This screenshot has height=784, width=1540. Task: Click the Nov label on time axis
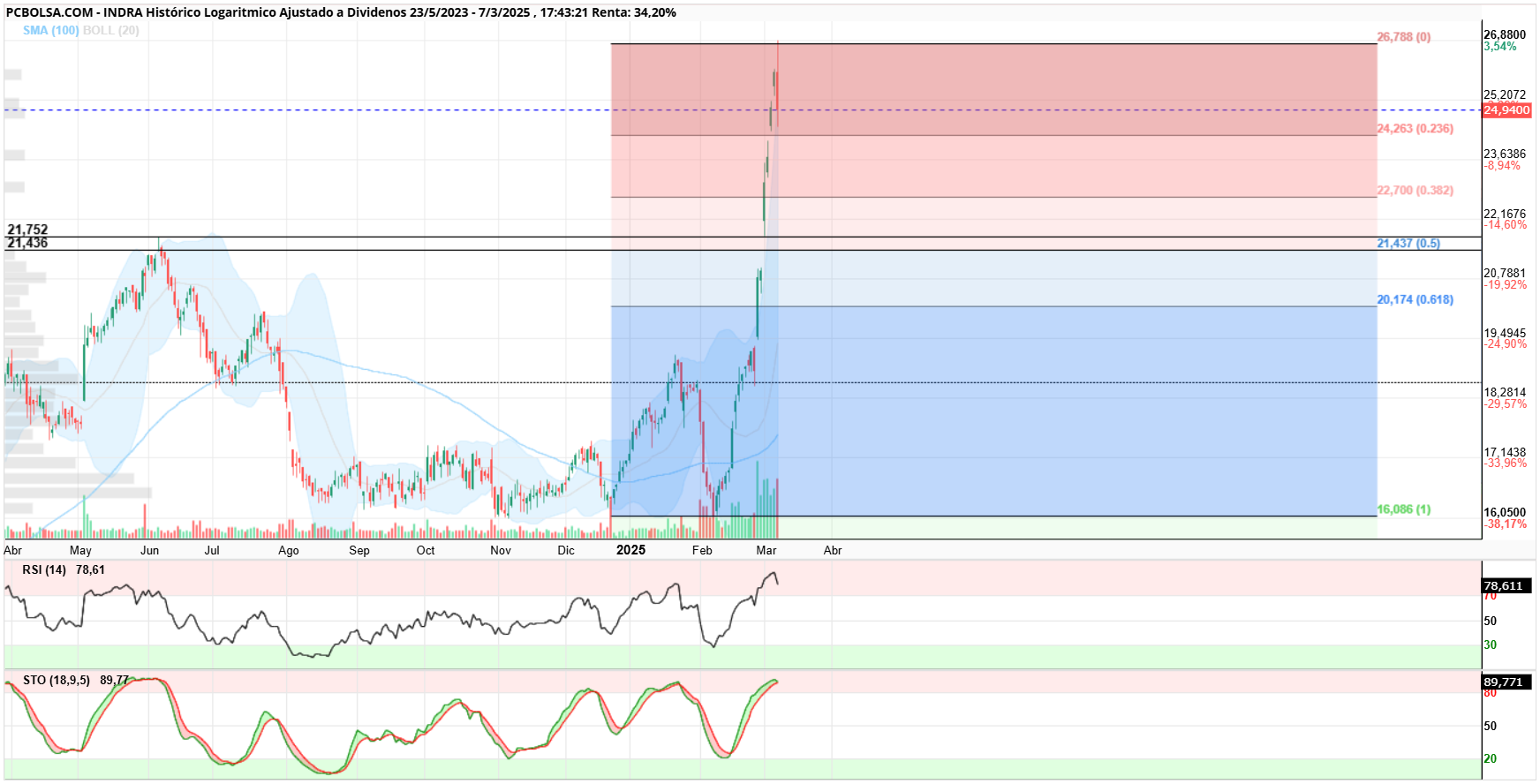[x=501, y=550]
